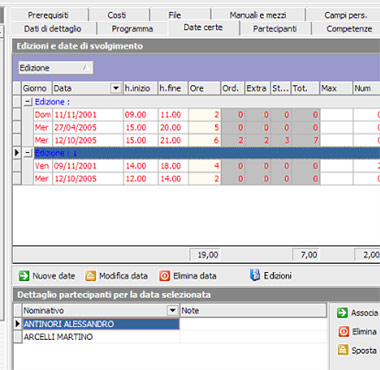Open the Nominativo column dropdown arrow

[x=172, y=310]
